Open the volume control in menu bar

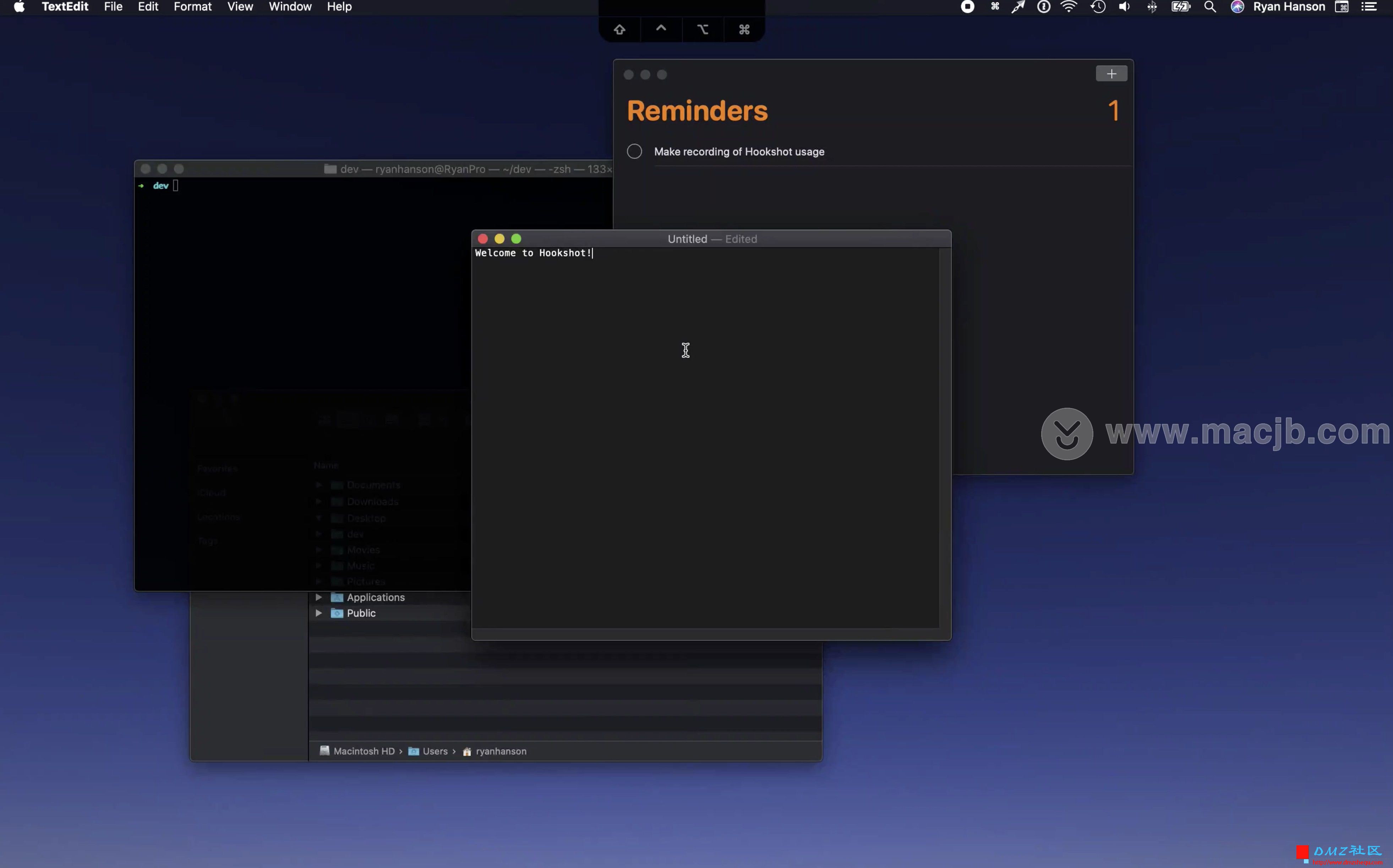pos(1124,7)
